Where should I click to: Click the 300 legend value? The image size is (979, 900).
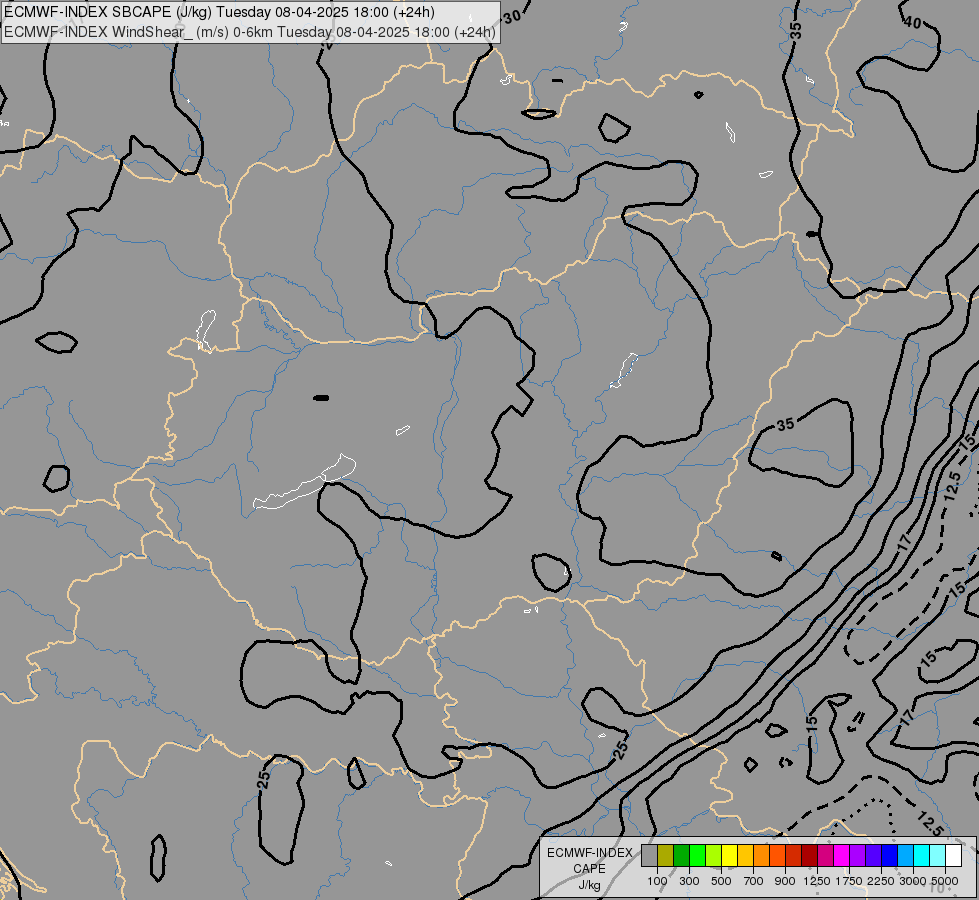tap(689, 881)
